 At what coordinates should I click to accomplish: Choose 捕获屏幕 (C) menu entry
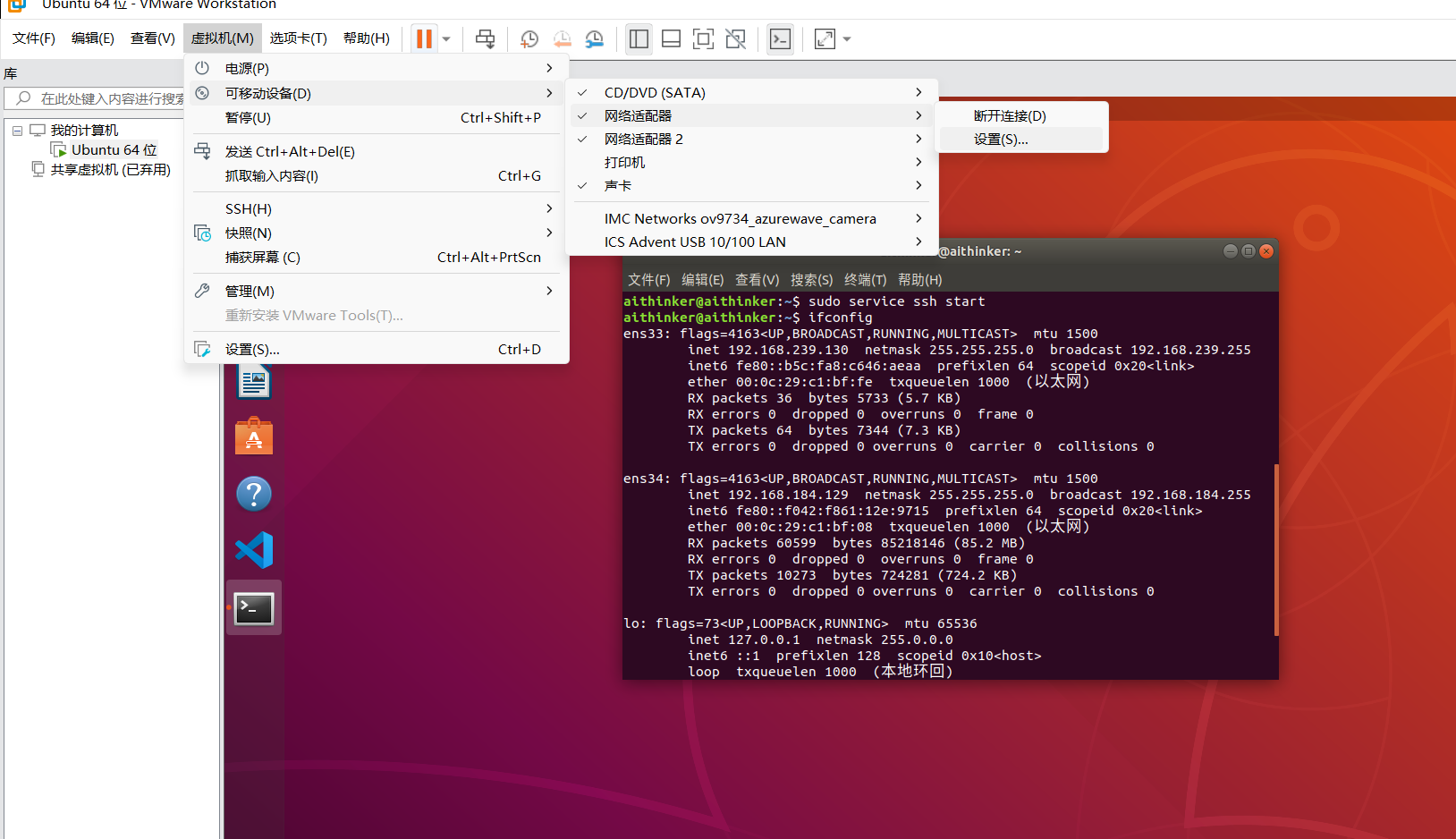pos(377,257)
